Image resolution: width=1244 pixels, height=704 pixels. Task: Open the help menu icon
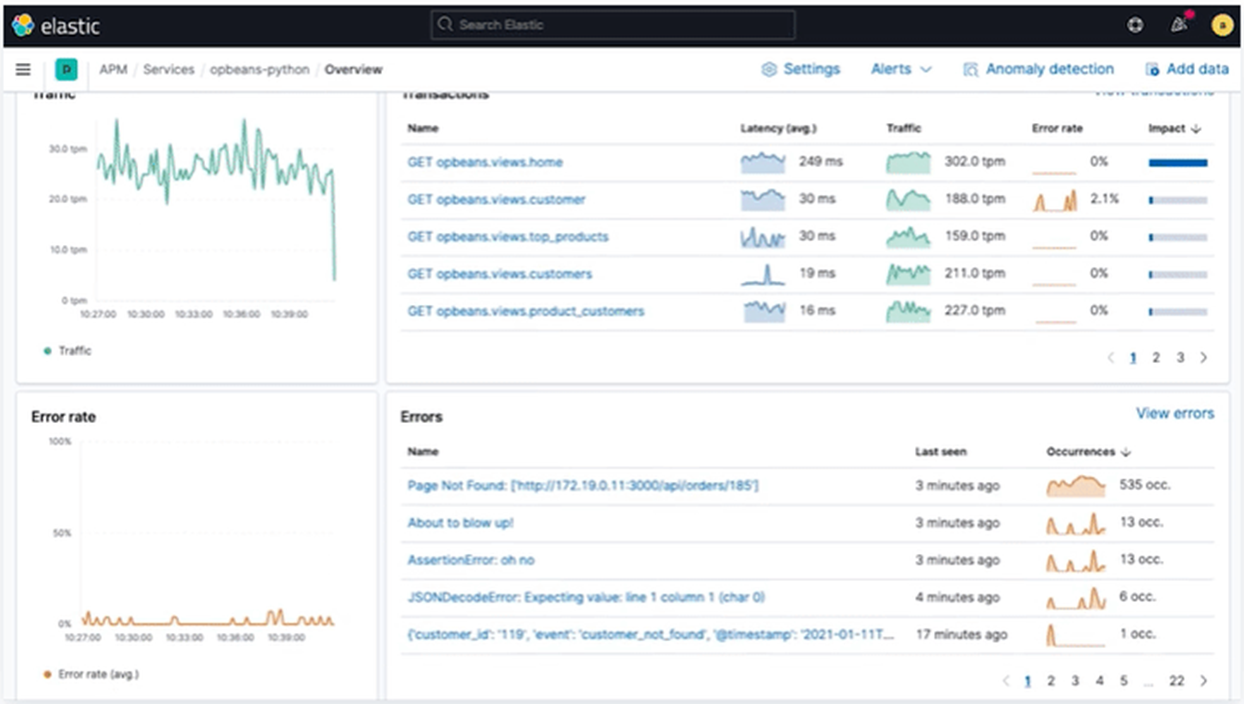coord(1135,25)
